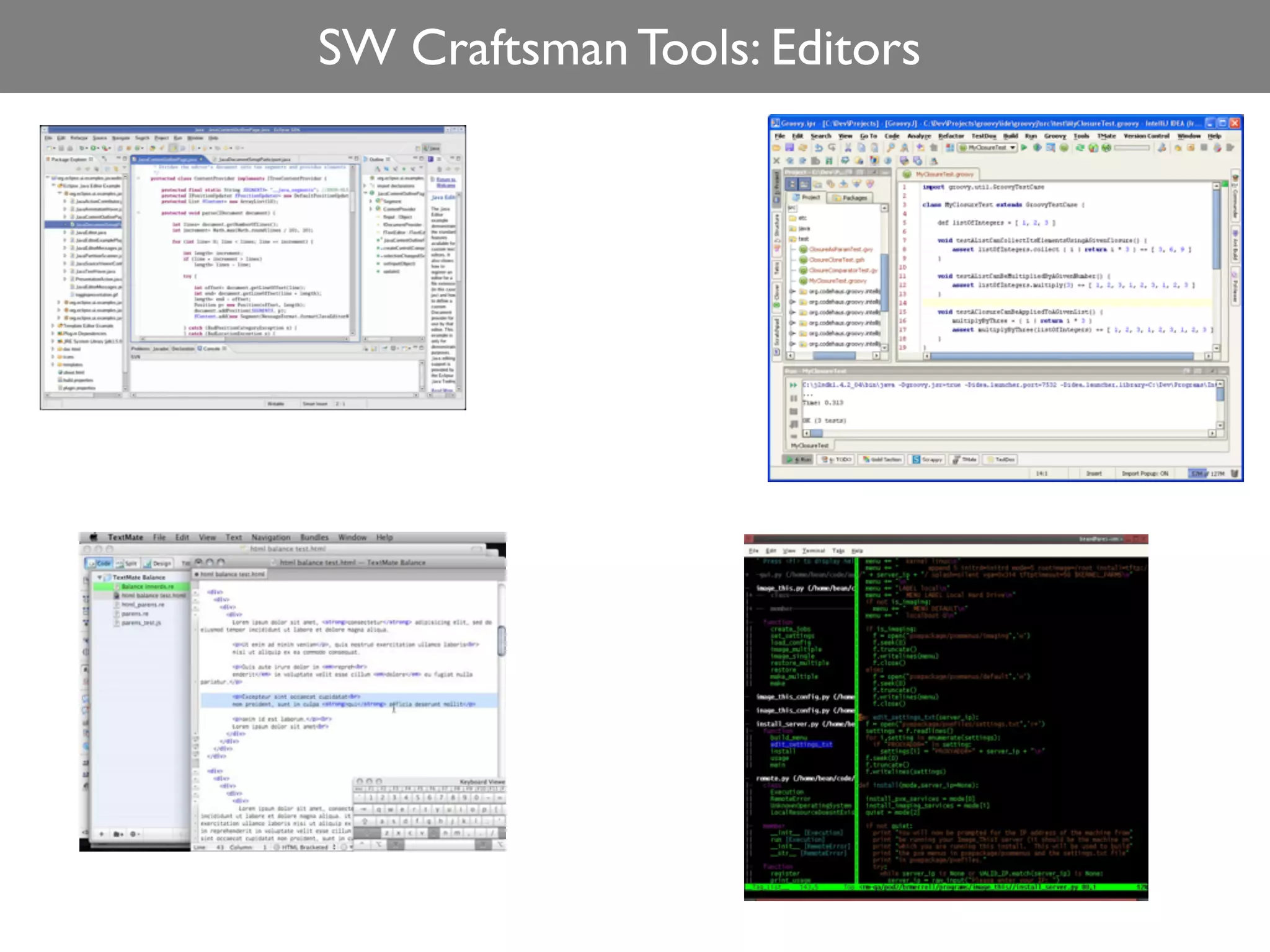Click the open folder icon in IntelliJ toolbar
Screen dimensions: 1270x952
point(776,148)
